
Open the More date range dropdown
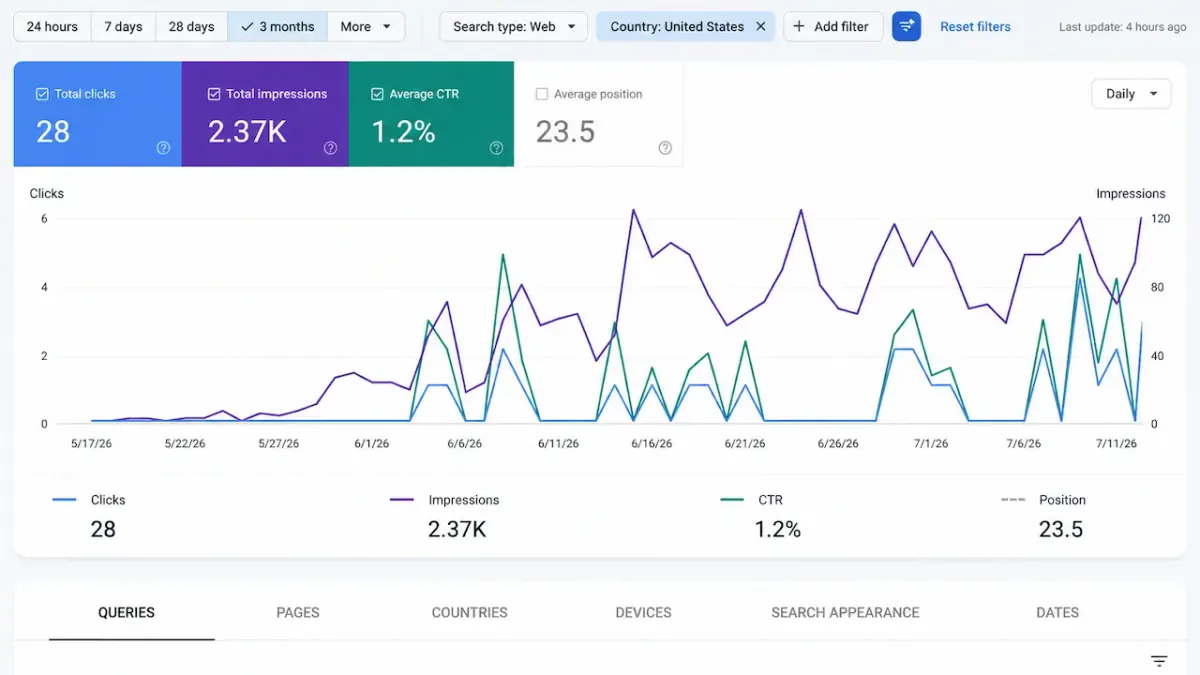tap(365, 27)
